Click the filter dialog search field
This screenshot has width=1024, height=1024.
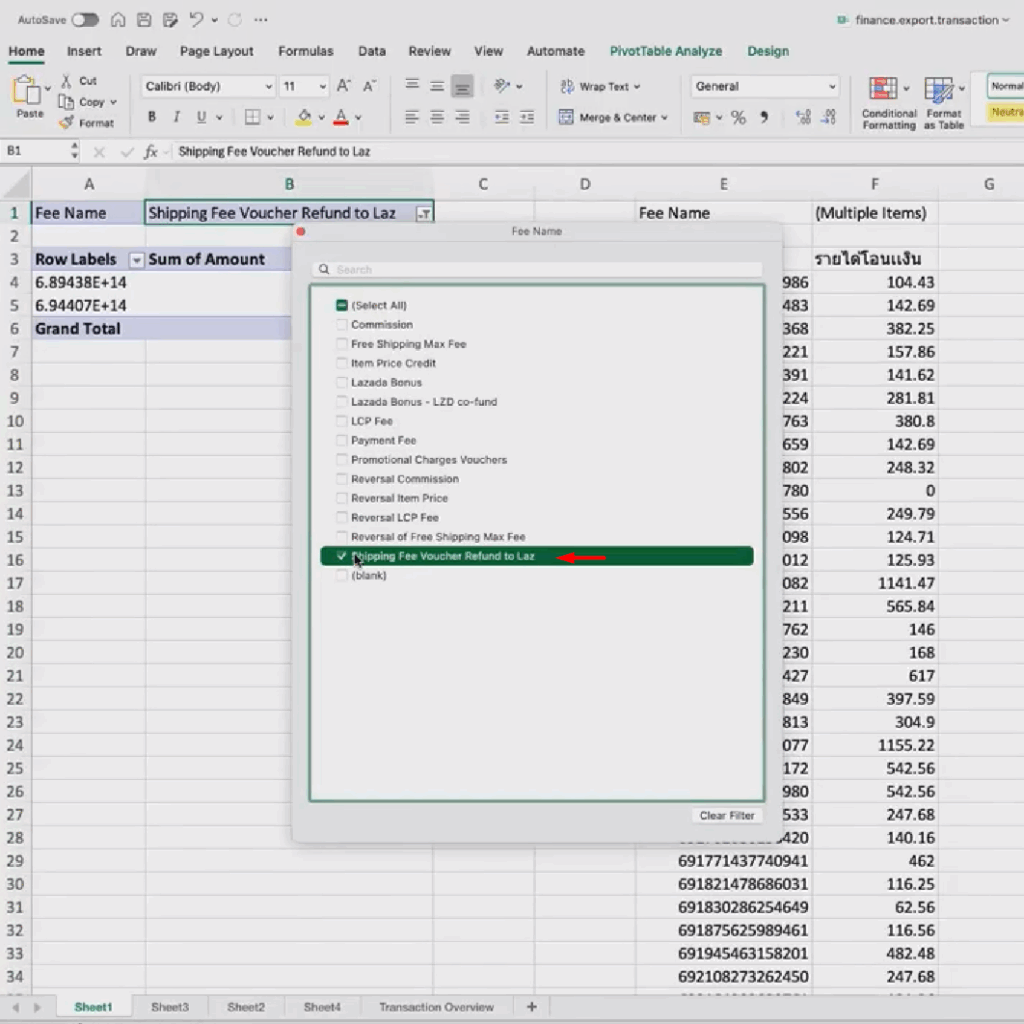pos(538,269)
